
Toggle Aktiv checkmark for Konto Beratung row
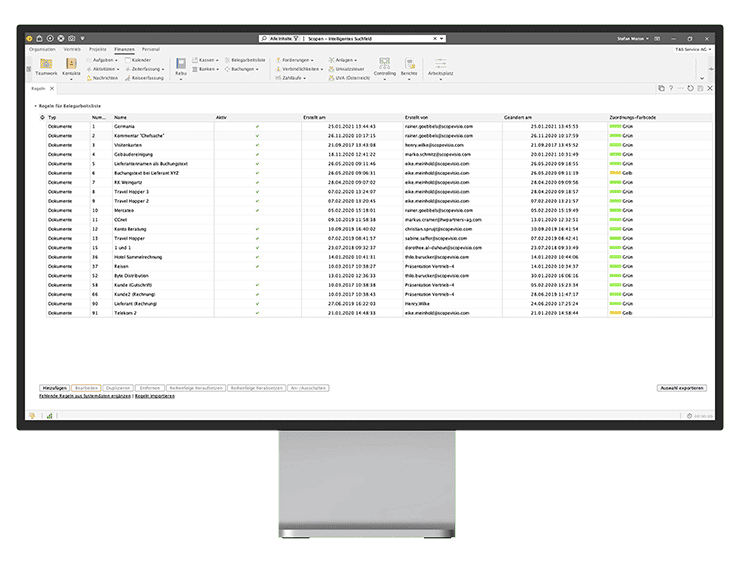pos(257,229)
